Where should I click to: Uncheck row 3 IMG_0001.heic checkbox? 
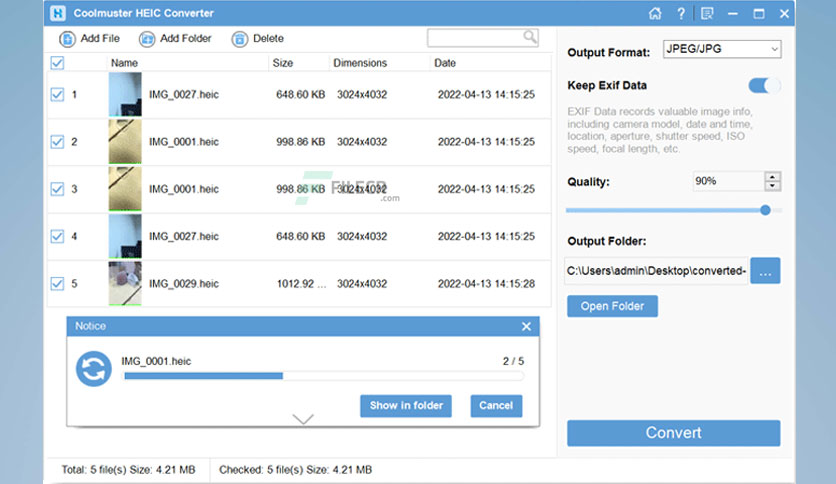coord(57,189)
